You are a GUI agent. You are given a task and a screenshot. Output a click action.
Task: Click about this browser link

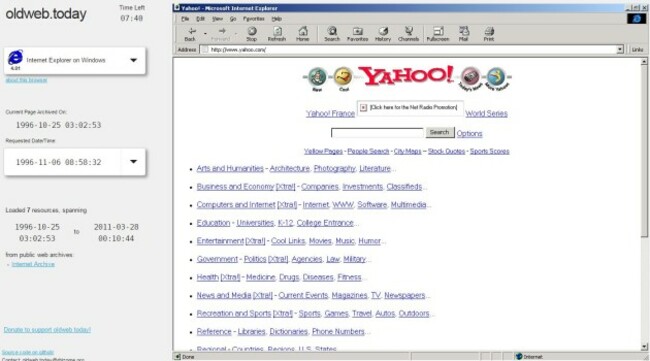[26, 80]
